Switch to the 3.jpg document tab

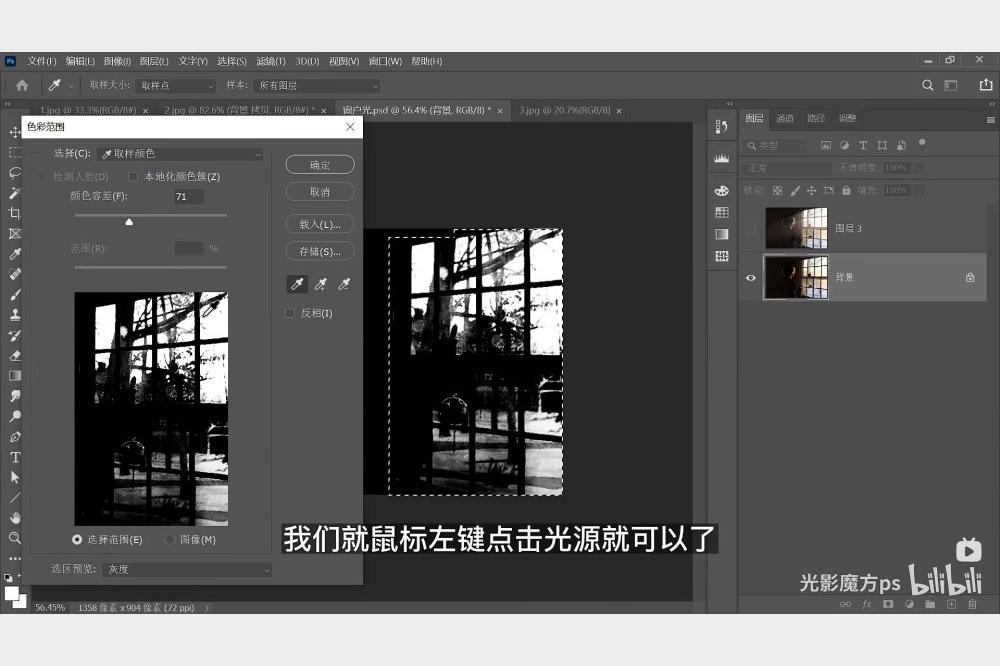(564, 110)
